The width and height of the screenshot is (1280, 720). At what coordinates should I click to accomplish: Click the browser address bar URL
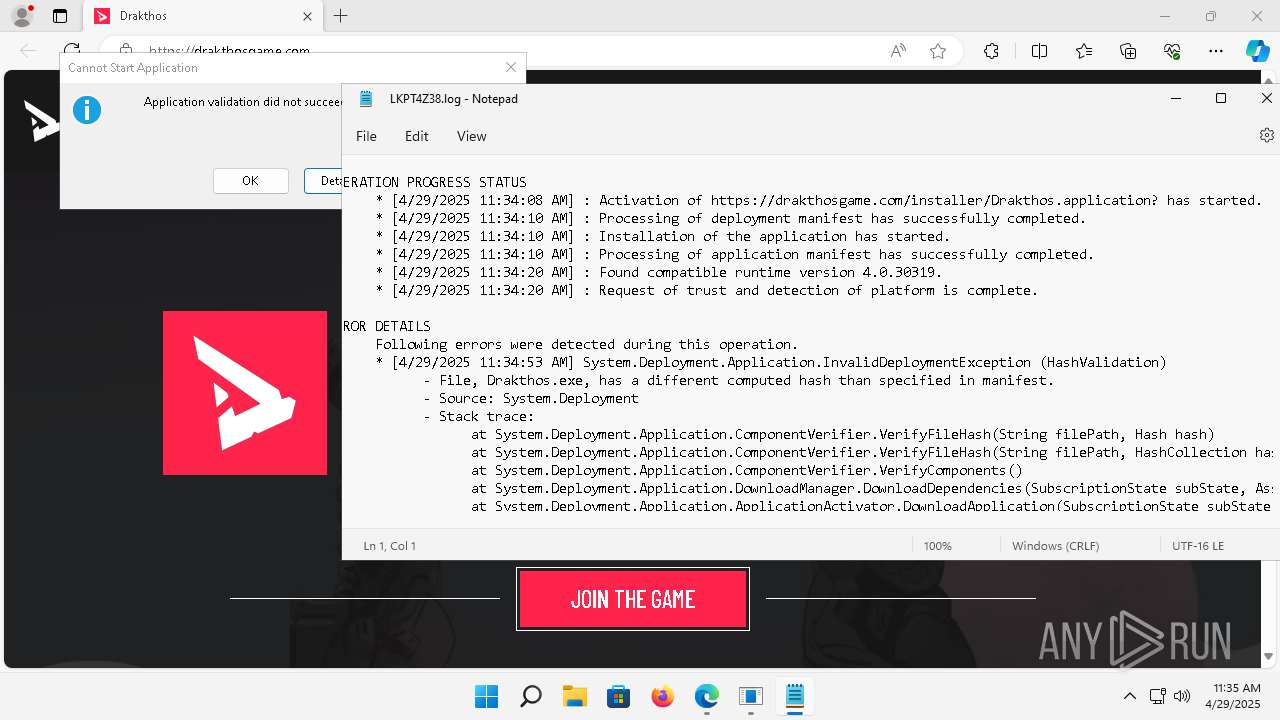(229, 49)
